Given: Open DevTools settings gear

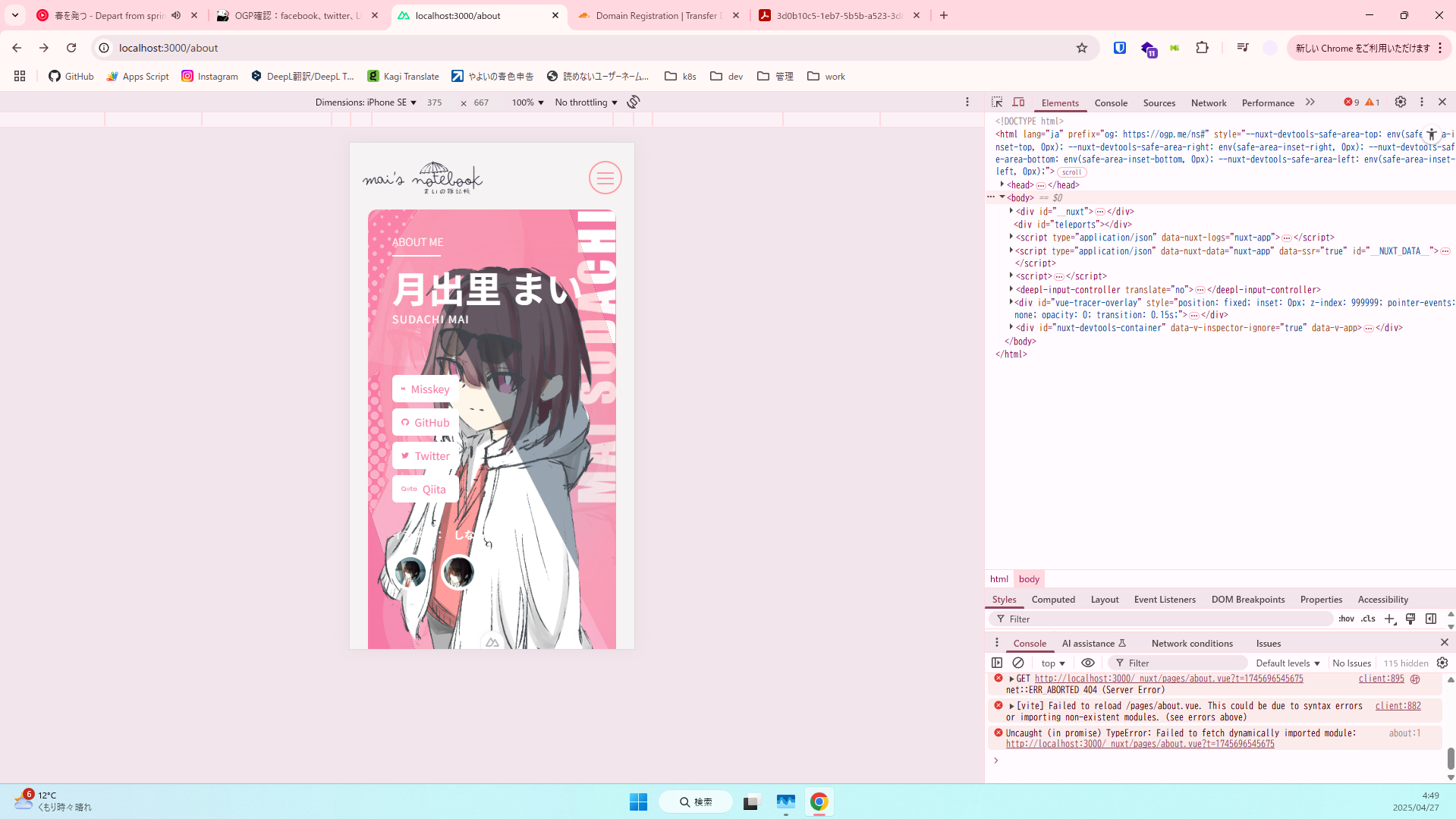Looking at the screenshot, I should click(x=1401, y=102).
